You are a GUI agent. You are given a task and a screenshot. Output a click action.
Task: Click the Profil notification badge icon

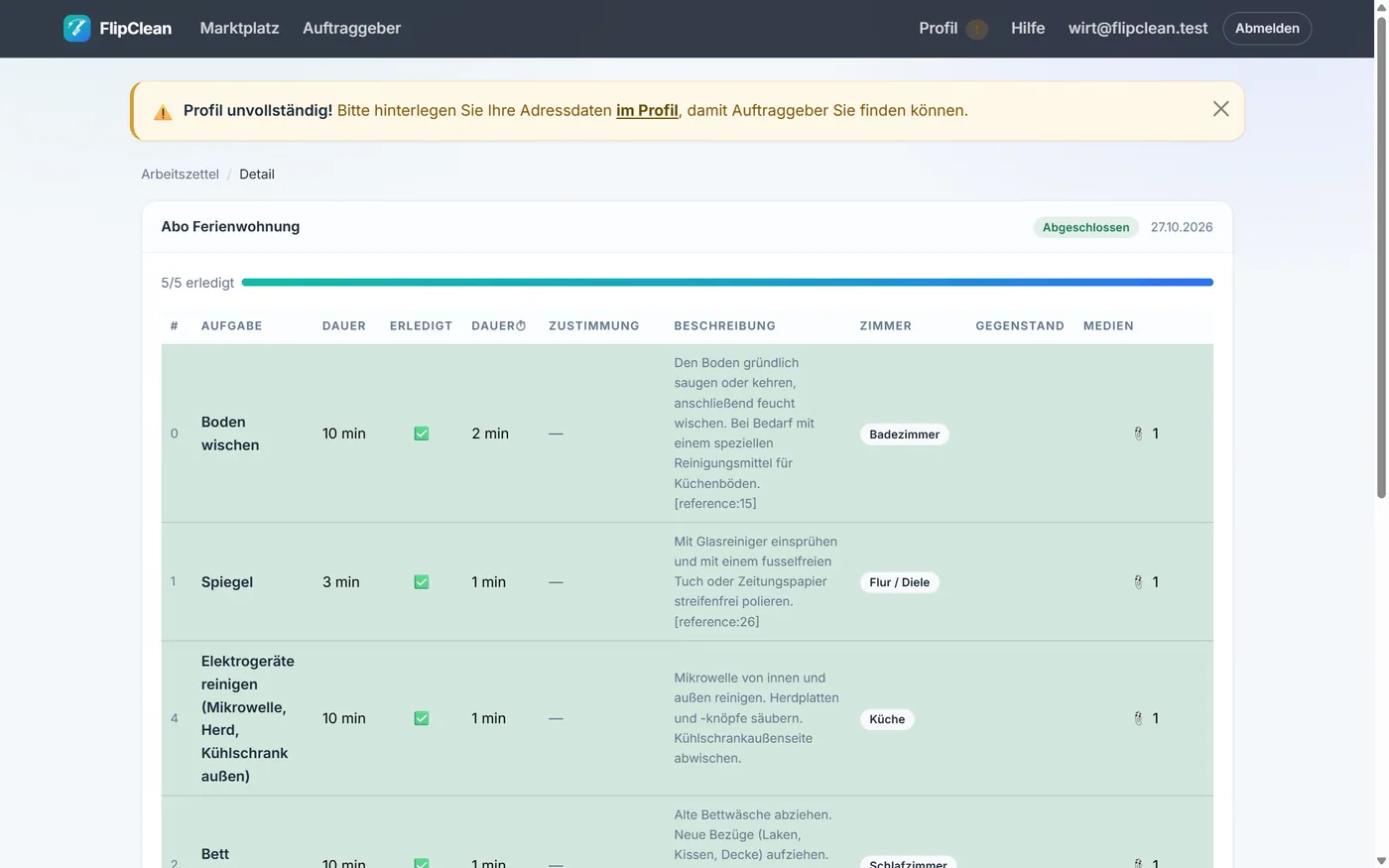coord(977,29)
